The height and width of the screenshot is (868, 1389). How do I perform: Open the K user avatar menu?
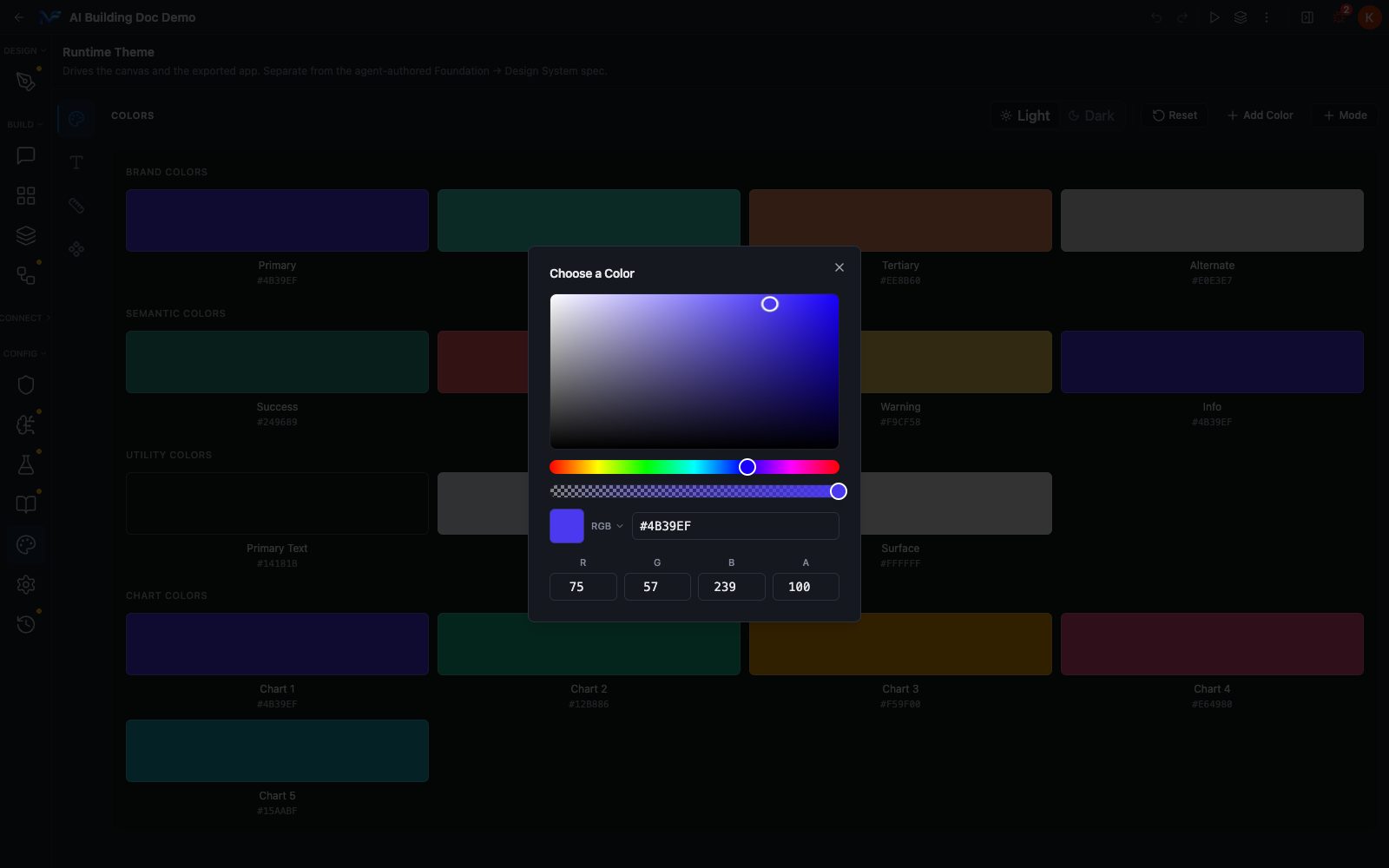pyautogui.click(x=1369, y=17)
